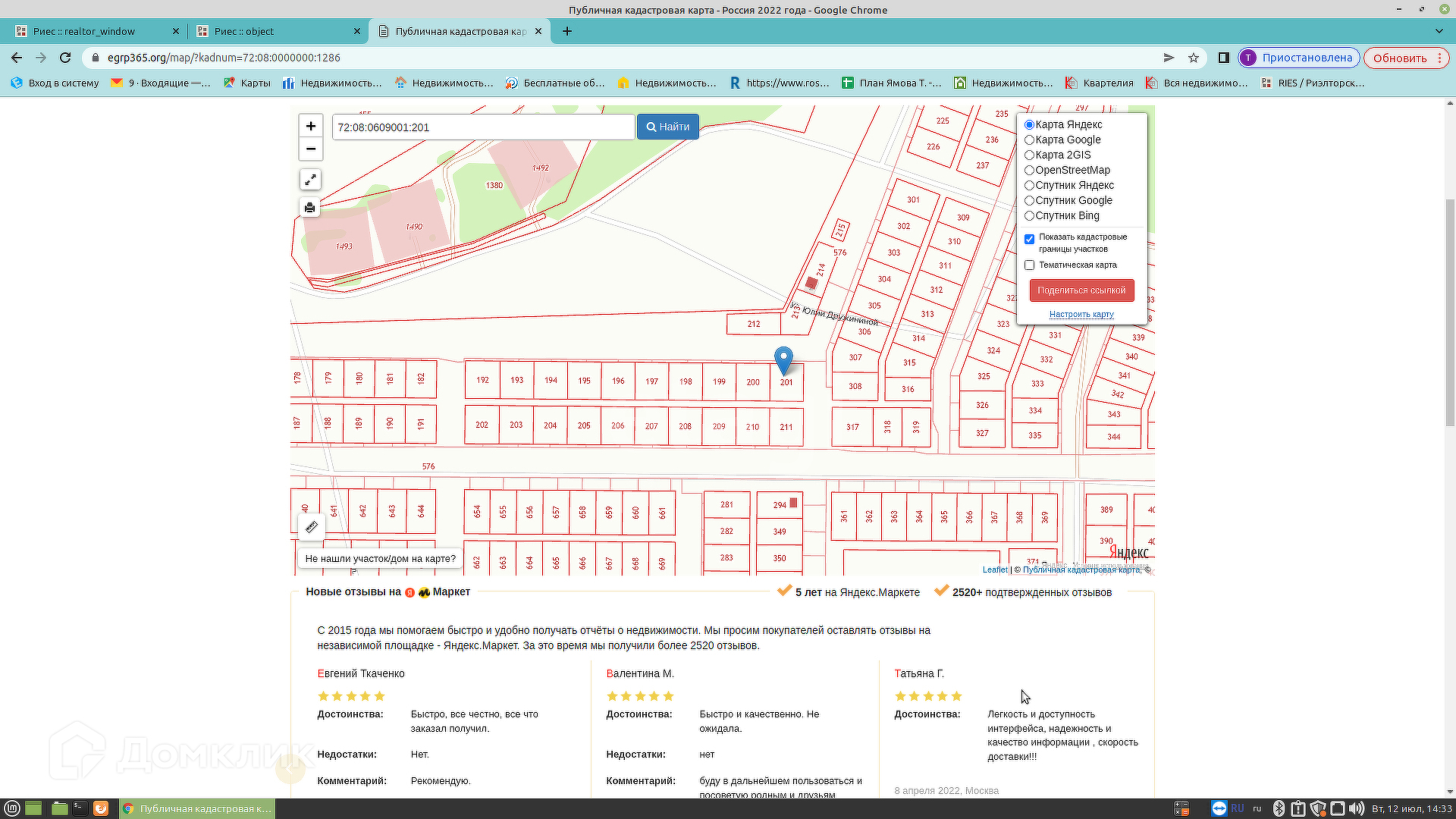Screen dimensions: 1456x819
Task: Bookmark this page with star icon
Action: (1194, 58)
